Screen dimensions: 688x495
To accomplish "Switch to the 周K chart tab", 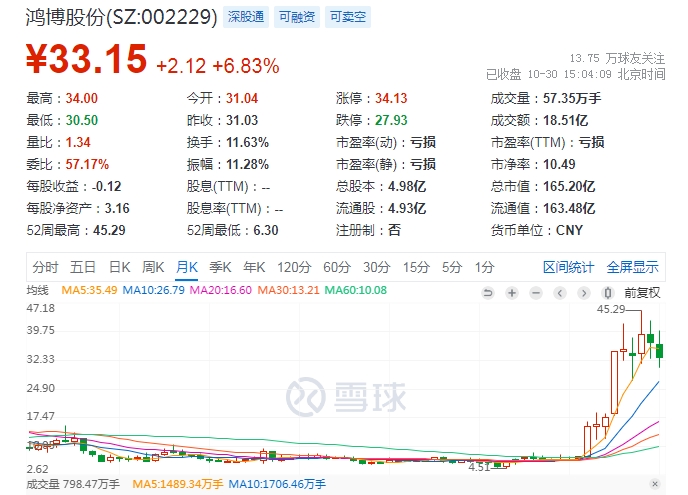I will click(x=153, y=267).
